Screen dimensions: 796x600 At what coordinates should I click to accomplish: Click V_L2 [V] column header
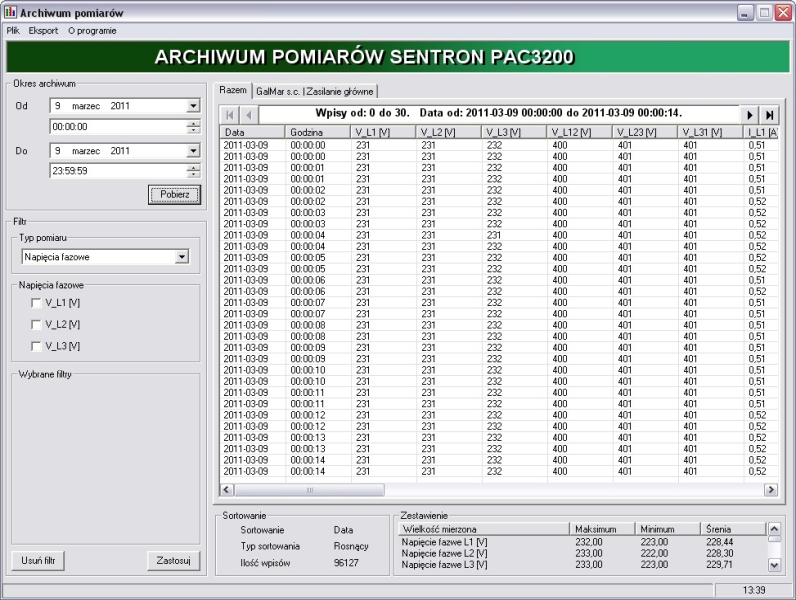click(449, 132)
